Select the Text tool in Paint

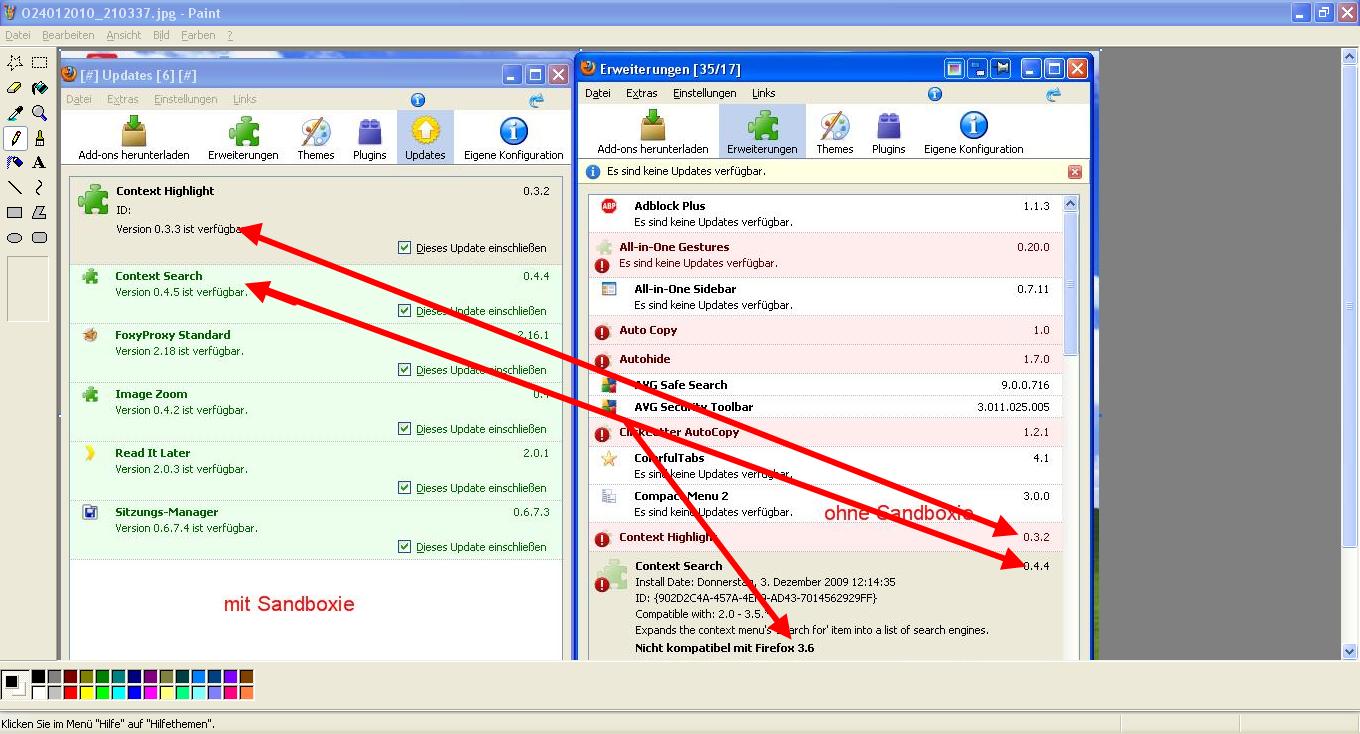click(x=40, y=163)
